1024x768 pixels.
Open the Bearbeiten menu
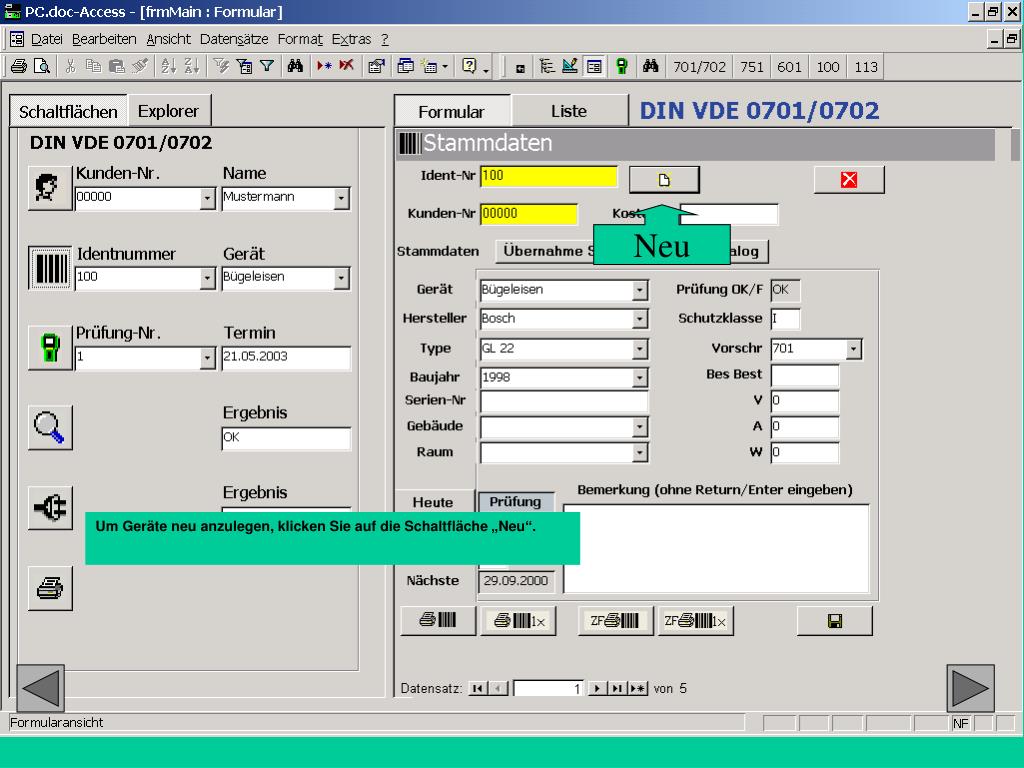[x=104, y=39]
